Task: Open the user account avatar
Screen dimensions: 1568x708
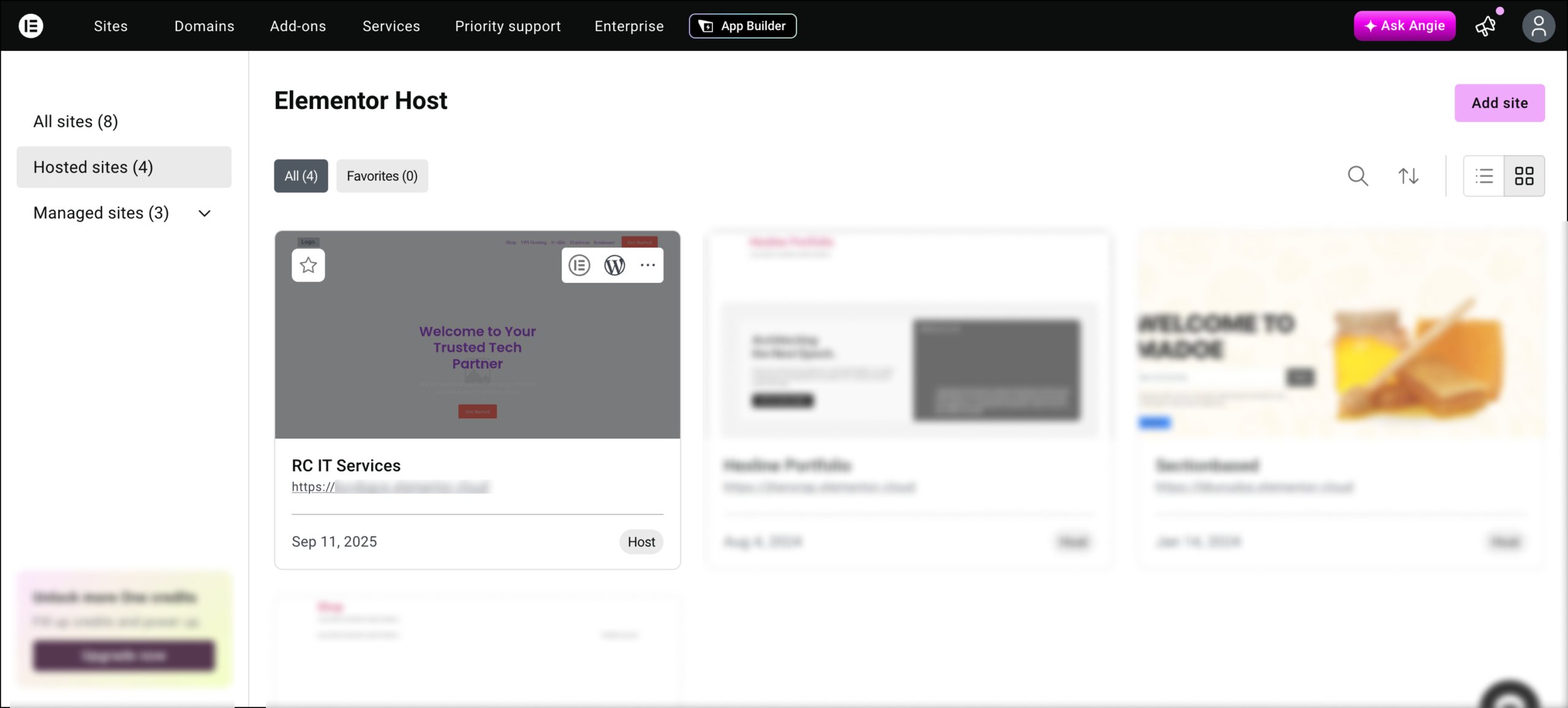Action: tap(1538, 26)
